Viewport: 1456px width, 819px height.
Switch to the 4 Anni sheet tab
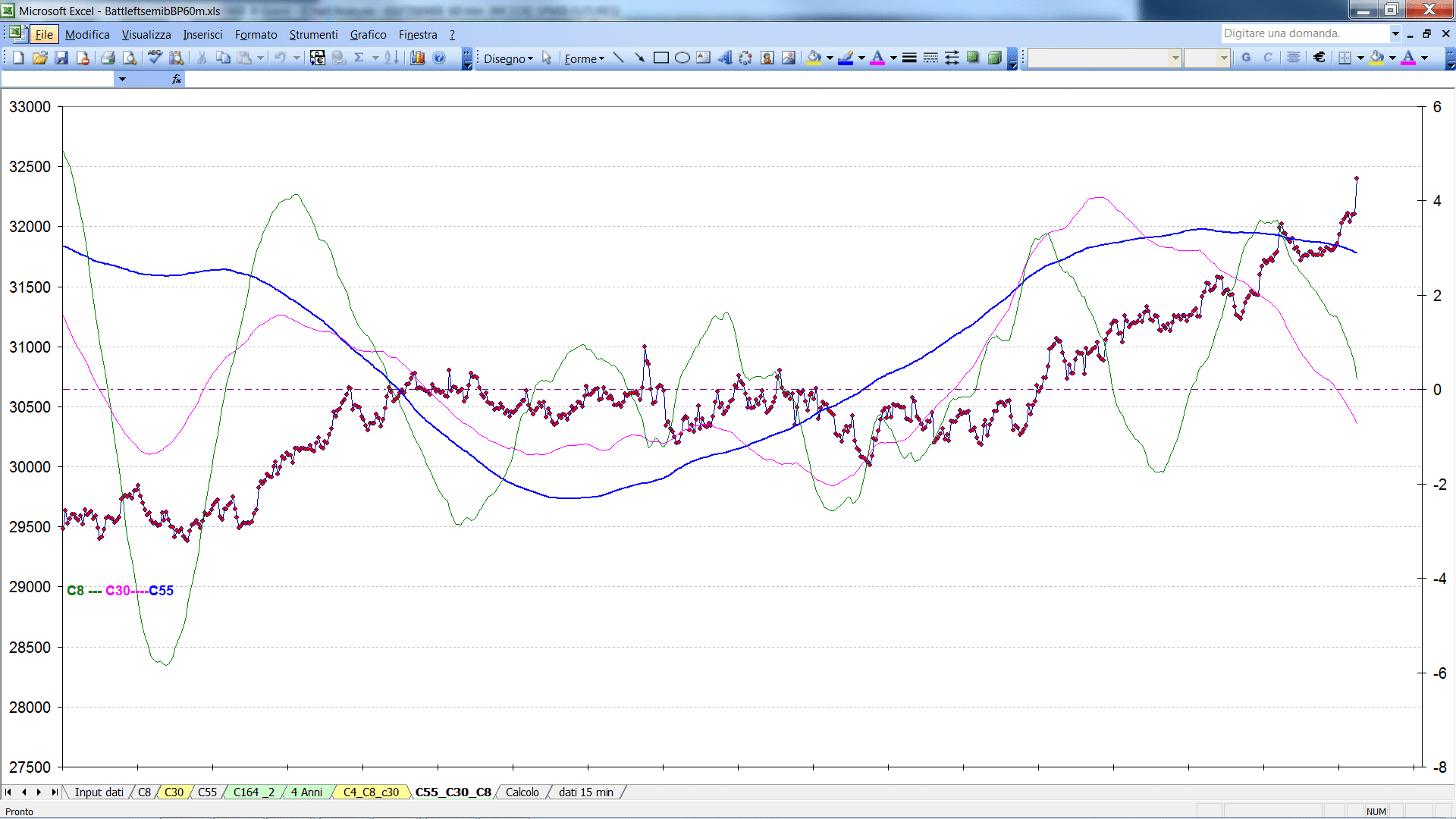[x=306, y=792]
